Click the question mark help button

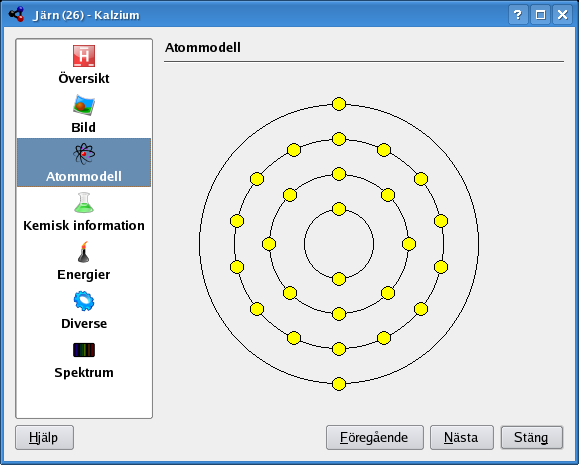click(518, 15)
